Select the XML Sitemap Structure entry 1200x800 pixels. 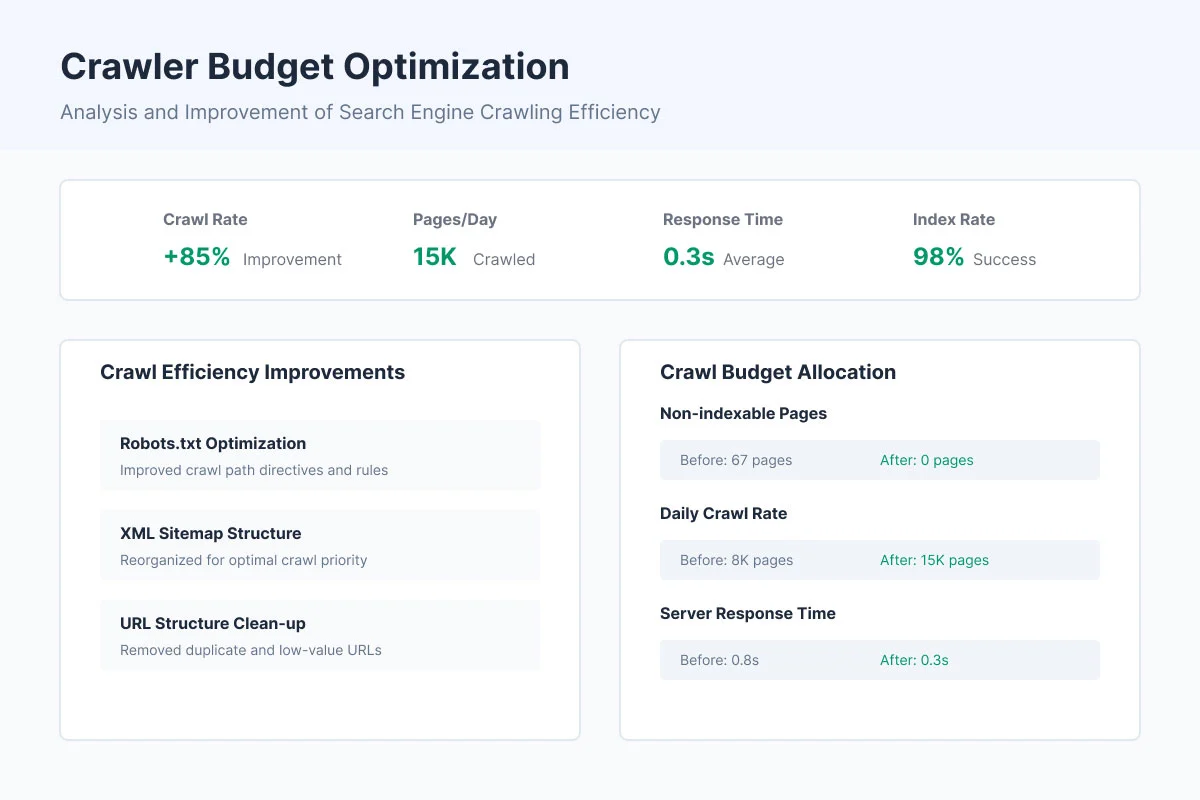320,545
